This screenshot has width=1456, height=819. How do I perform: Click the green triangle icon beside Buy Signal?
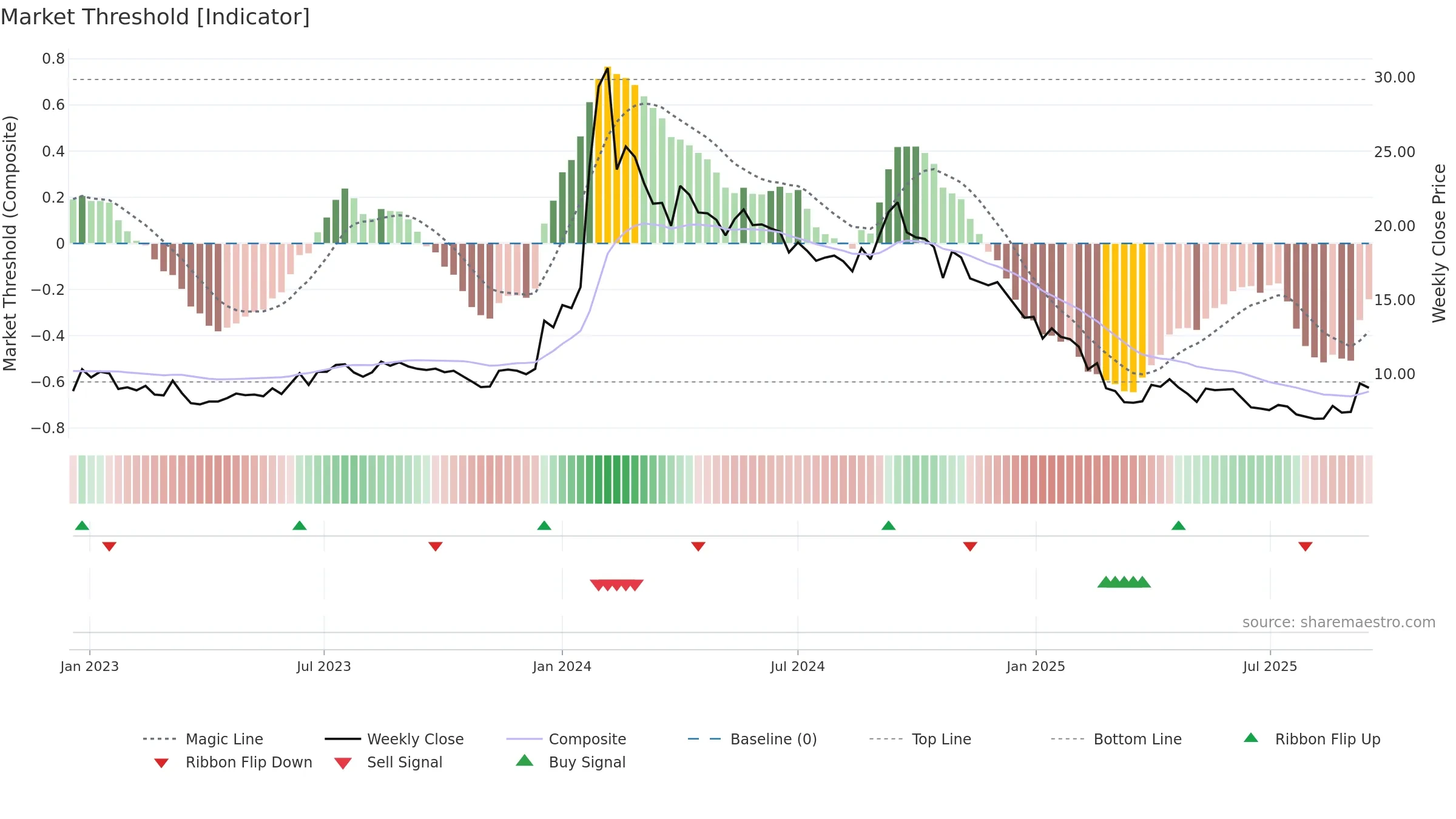(525, 760)
